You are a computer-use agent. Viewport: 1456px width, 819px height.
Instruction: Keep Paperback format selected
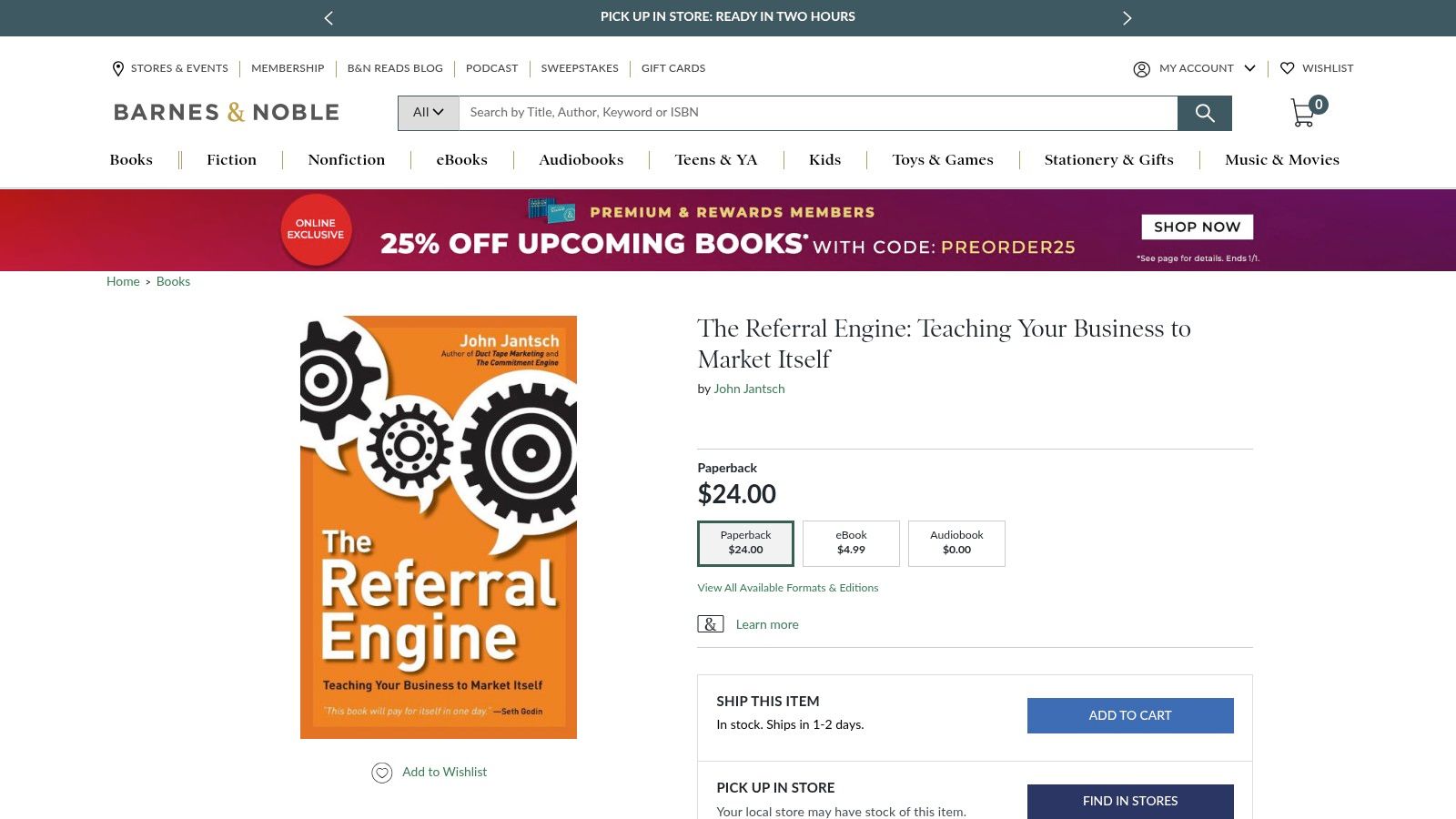pyautogui.click(x=745, y=542)
